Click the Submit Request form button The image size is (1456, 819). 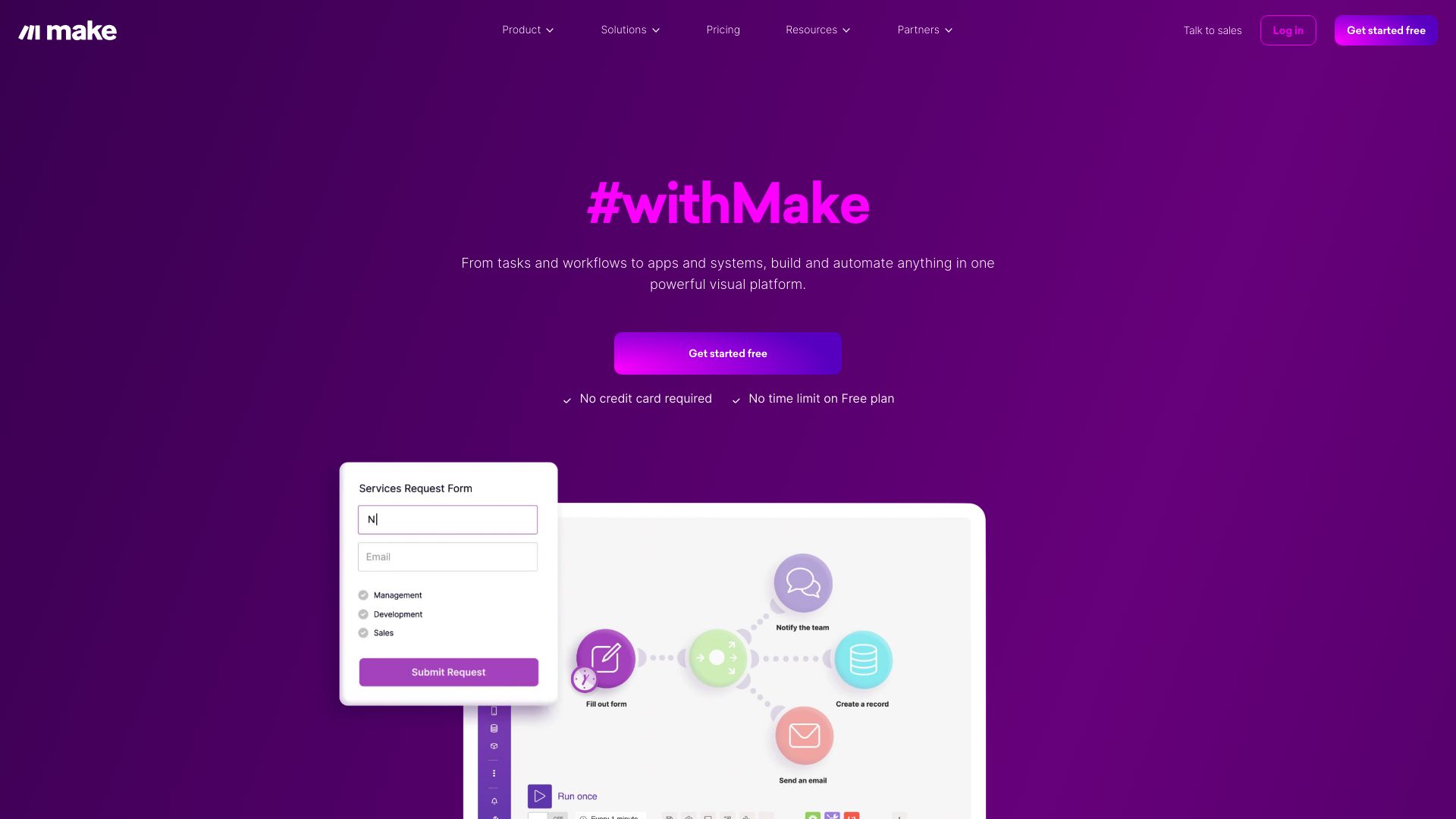(x=448, y=672)
